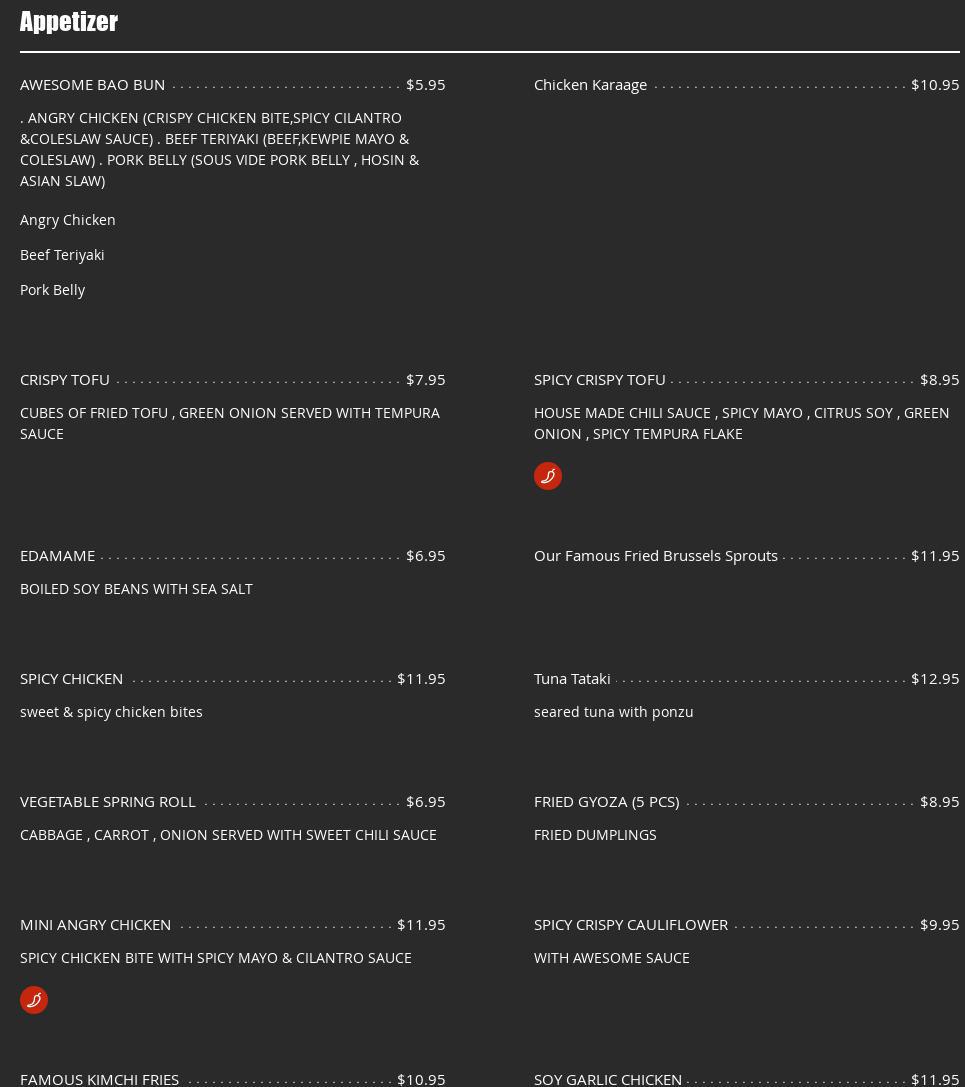965x1087 pixels.
Task: Click the Mini Angry Chicken title
Action: [96, 925]
